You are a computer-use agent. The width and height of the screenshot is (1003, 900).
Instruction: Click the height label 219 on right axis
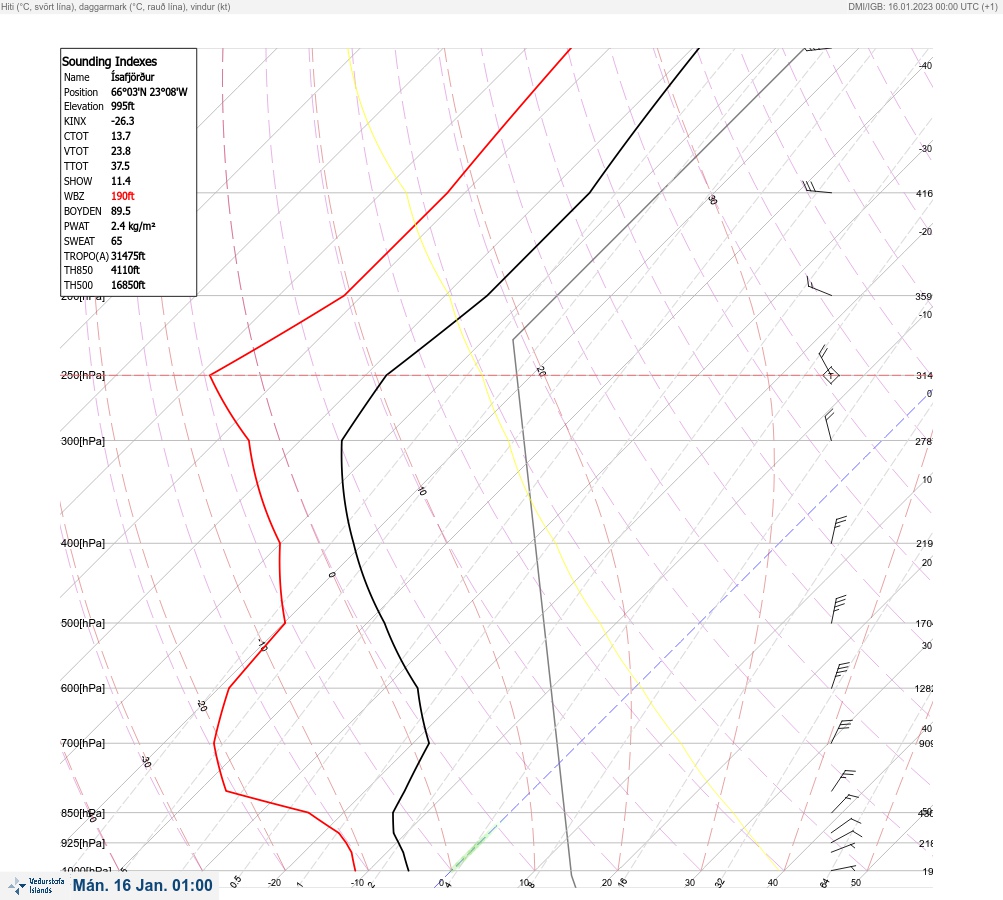click(x=924, y=543)
